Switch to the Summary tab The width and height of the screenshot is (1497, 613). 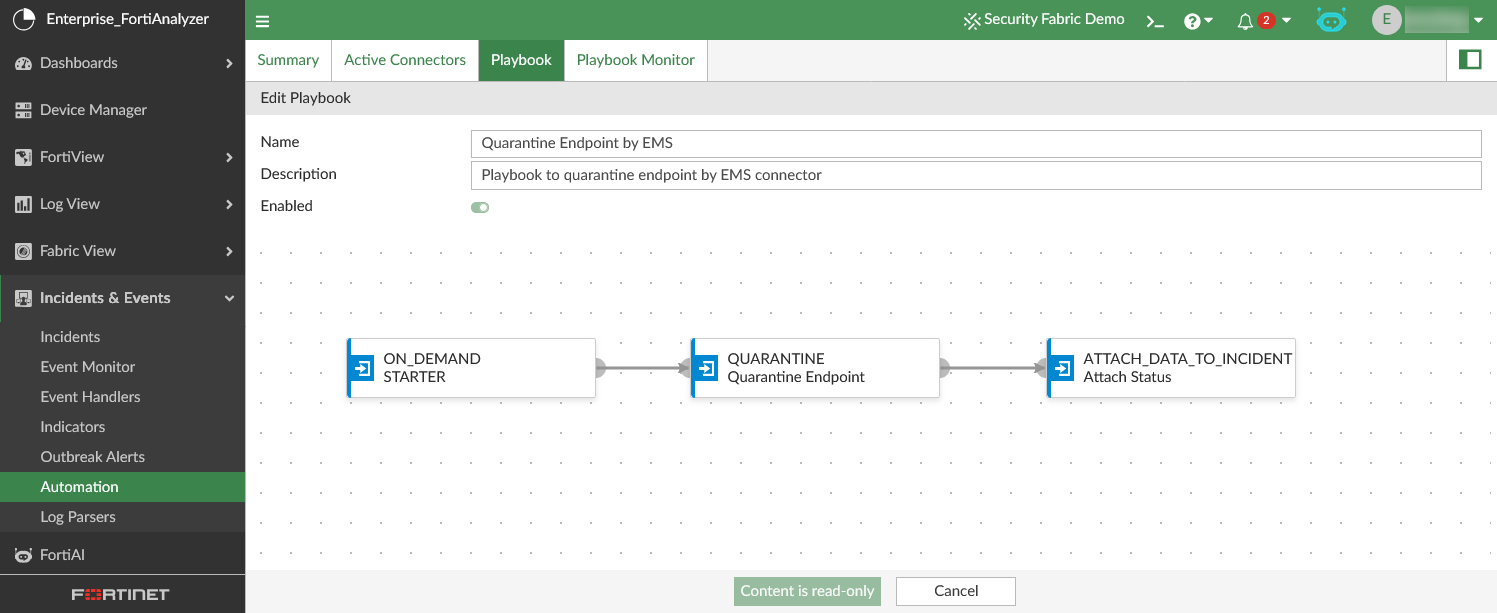point(288,60)
